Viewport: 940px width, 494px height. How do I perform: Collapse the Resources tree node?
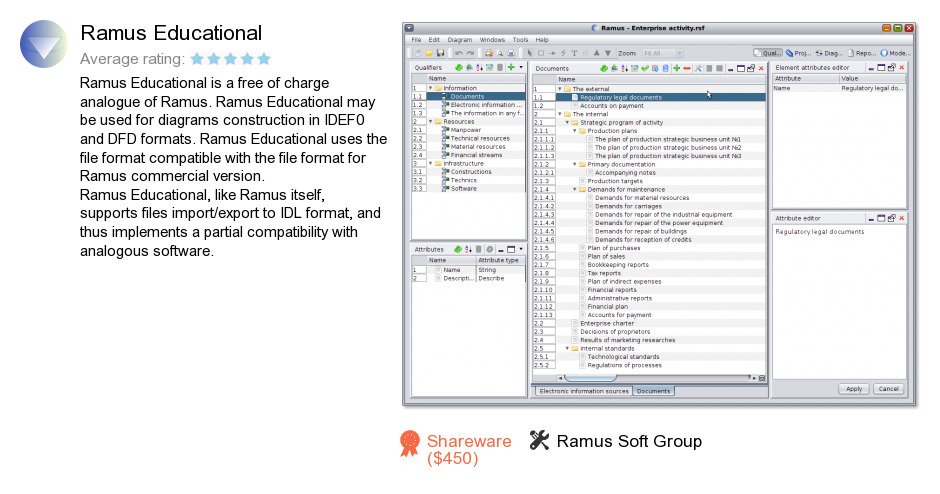(430, 122)
